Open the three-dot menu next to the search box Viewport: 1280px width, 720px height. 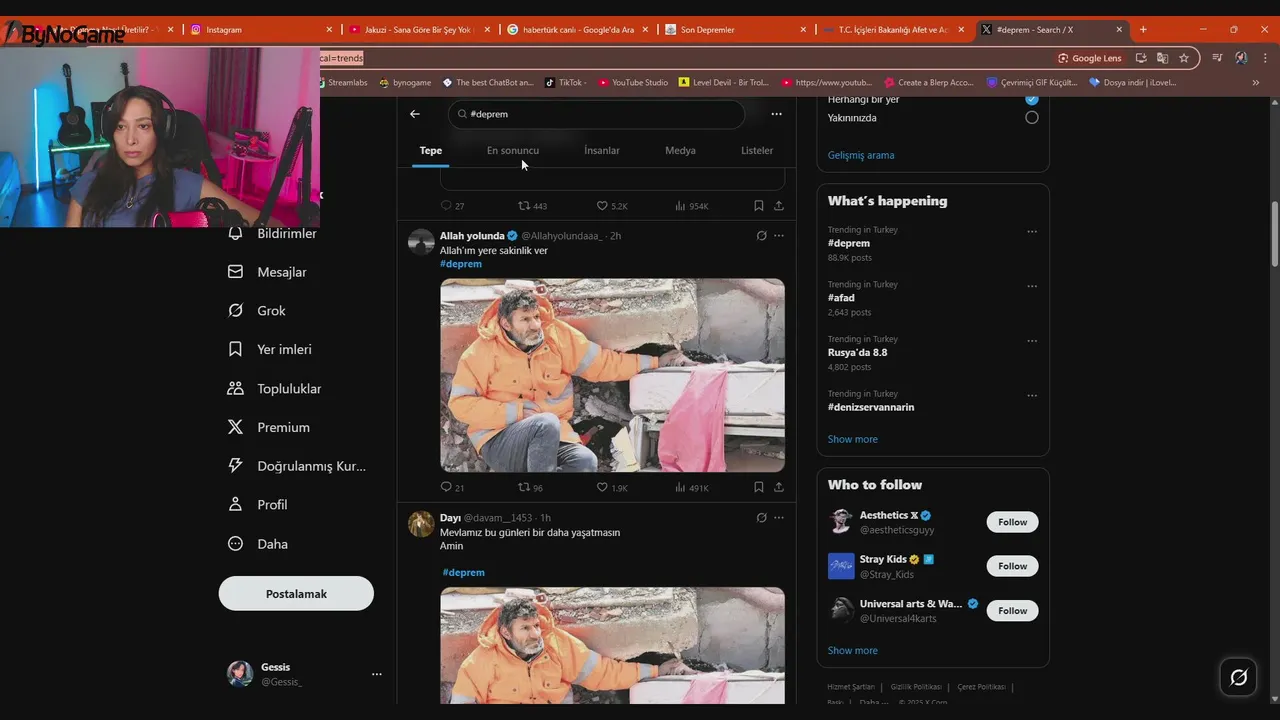click(x=776, y=114)
